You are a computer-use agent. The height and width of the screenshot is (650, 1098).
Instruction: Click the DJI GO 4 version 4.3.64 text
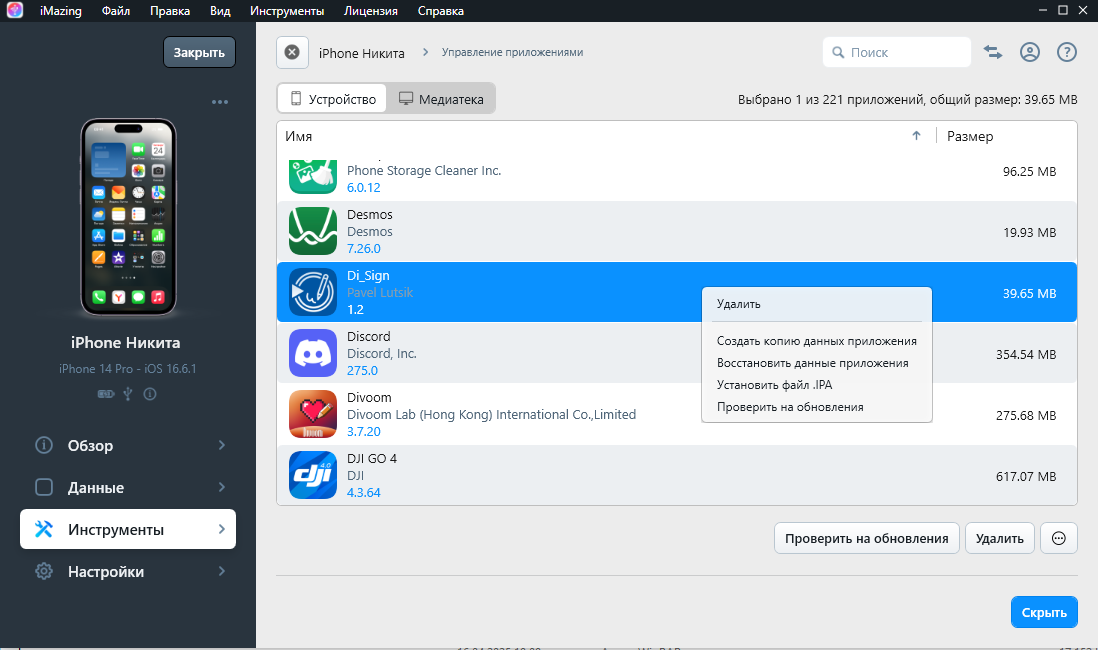coord(363,492)
